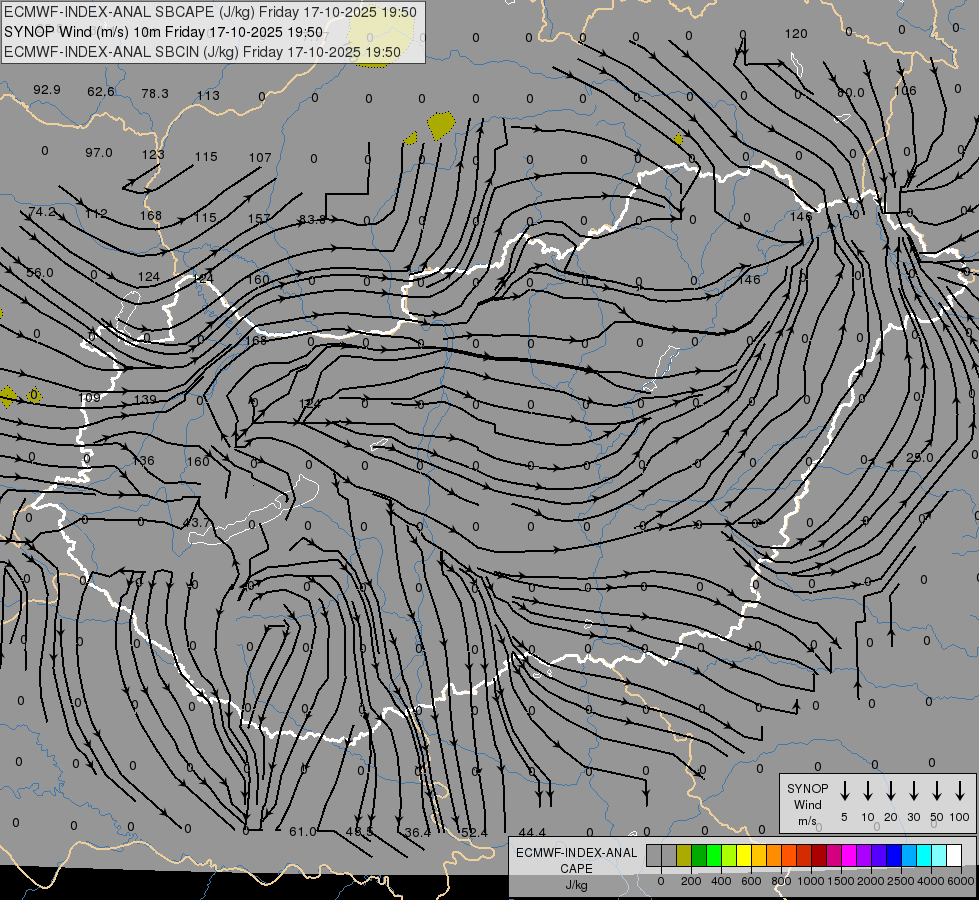Click the 107 value on the map
Screen dimensions: 979x900
click(x=260, y=158)
